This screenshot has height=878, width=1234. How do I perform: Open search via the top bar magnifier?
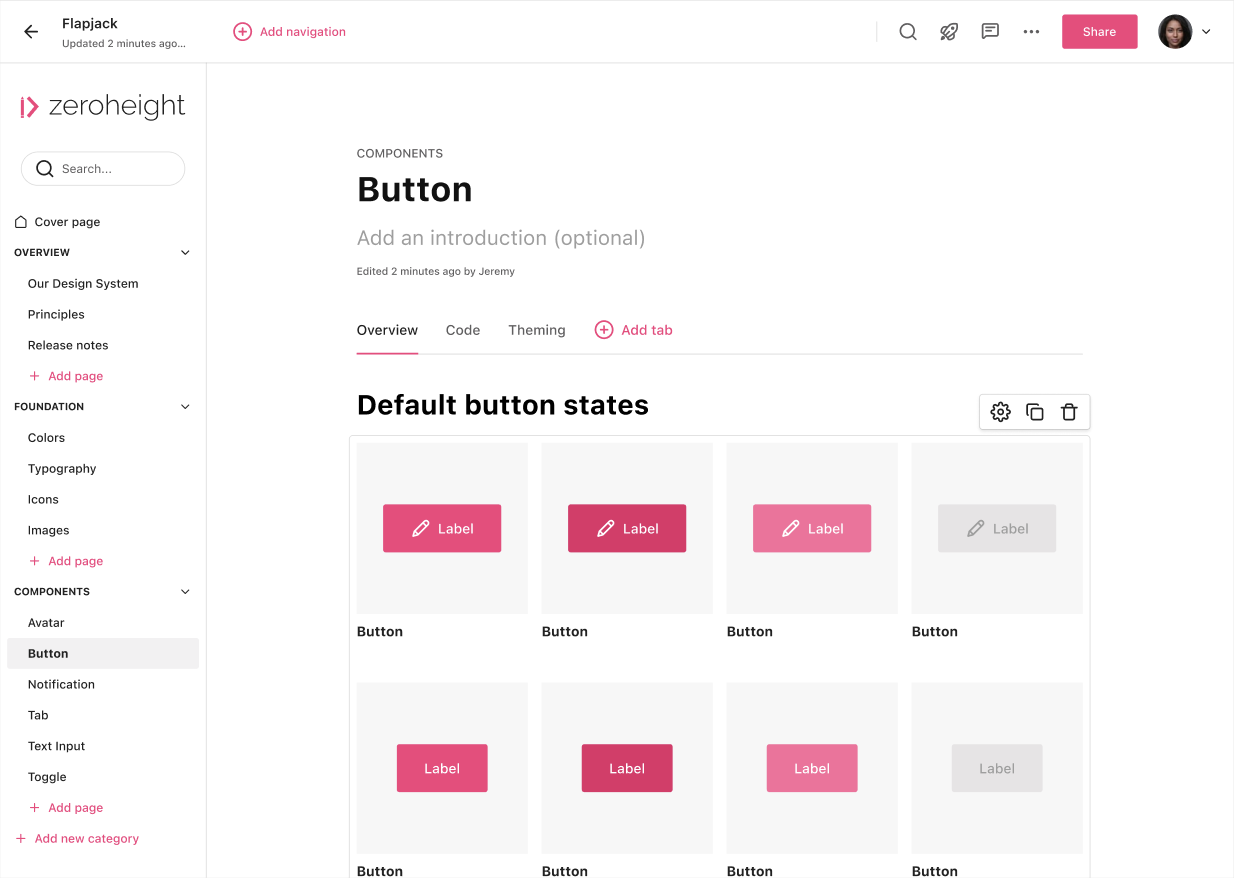click(x=908, y=32)
